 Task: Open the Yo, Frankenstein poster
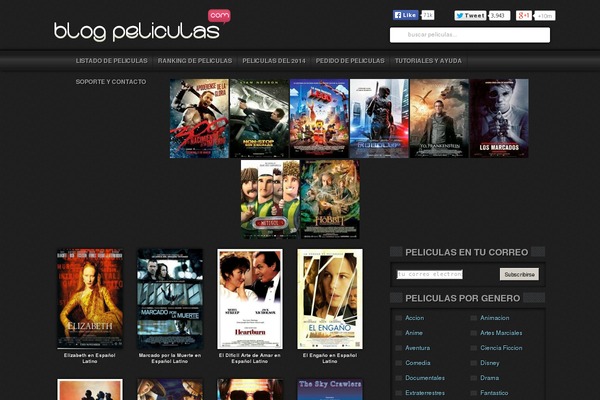point(439,118)
